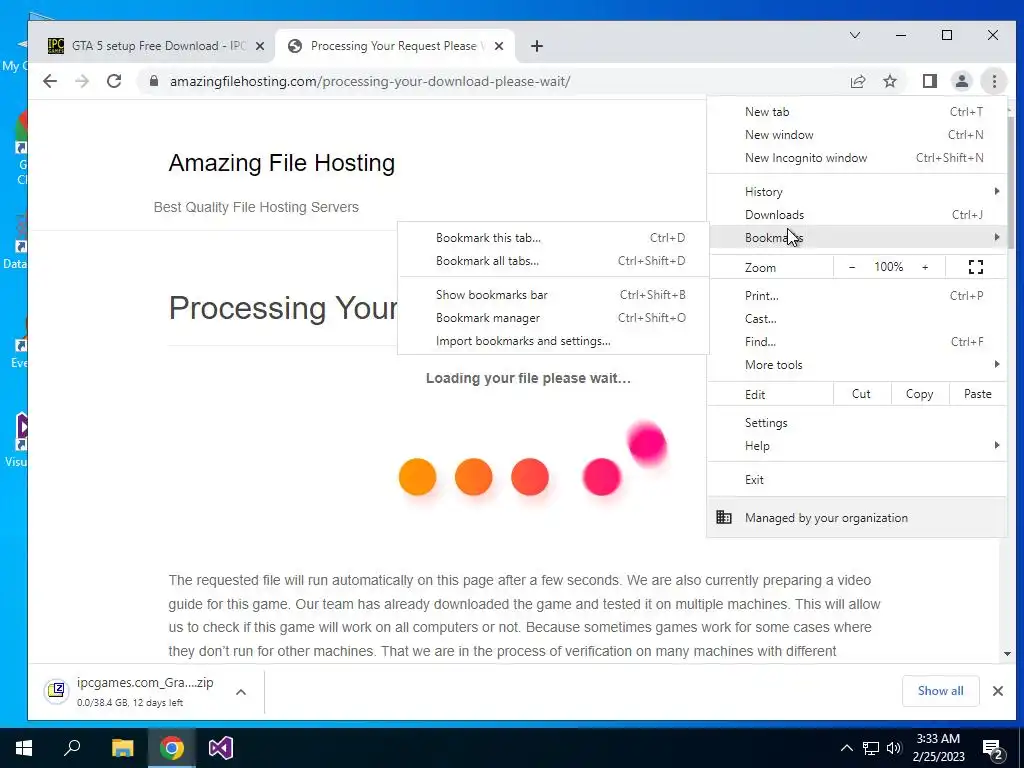Show hidden system tray icons
This screenshot has width=1024, height=768.
tap(846, 748)
